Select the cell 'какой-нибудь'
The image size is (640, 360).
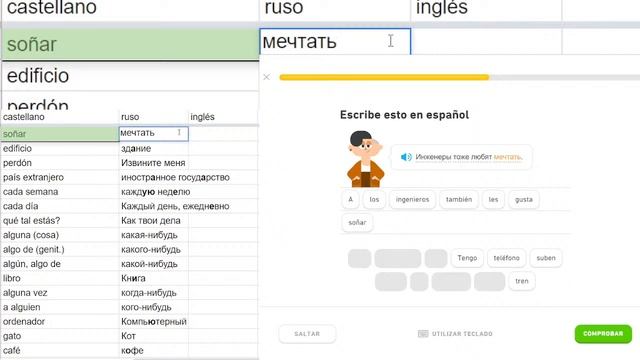click(x=153, y=264)
